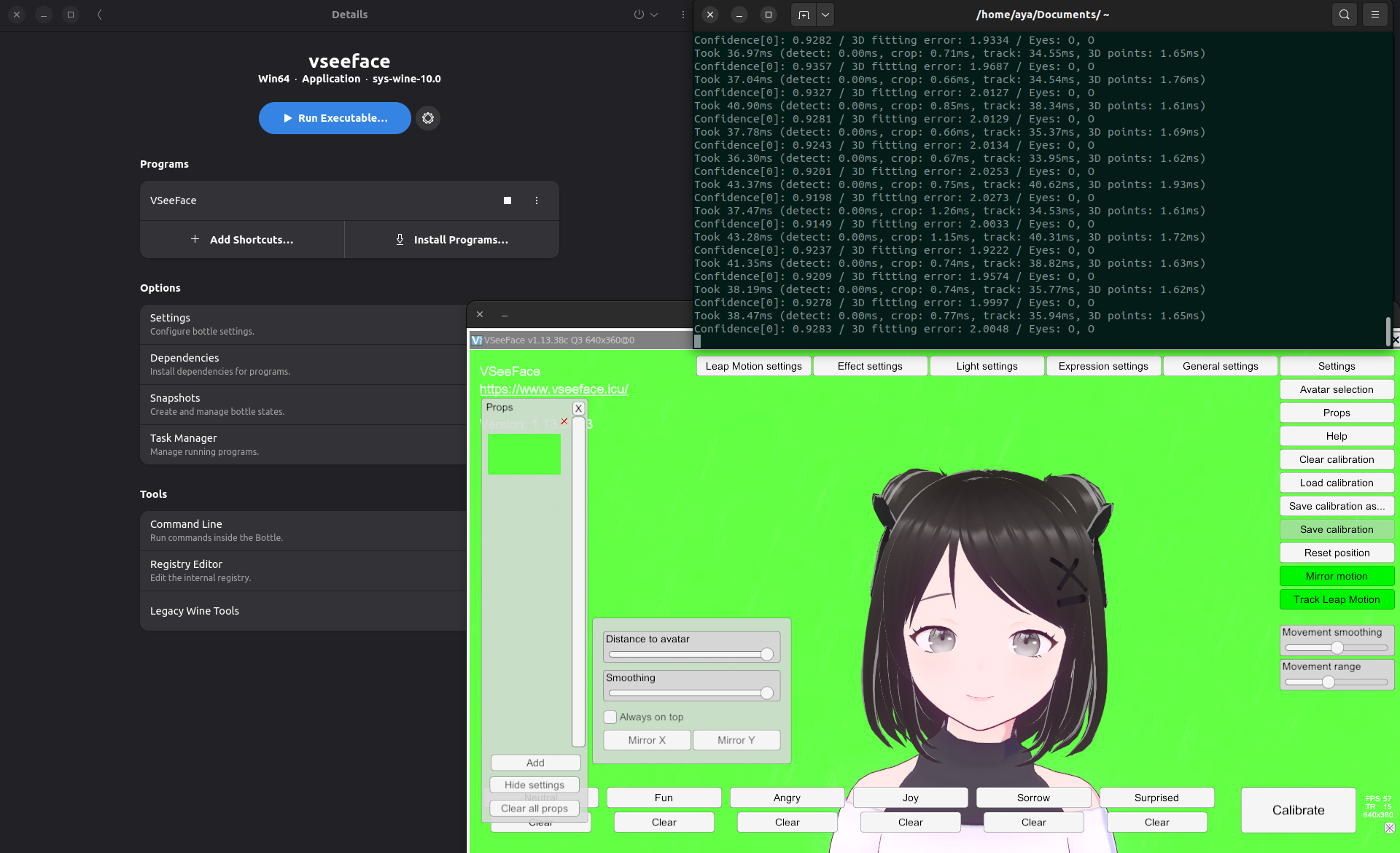The height and width of the screenshot is (853, 1400).
Task: Open the three-dot menu on VSeeFace program row
Action: 537,200
